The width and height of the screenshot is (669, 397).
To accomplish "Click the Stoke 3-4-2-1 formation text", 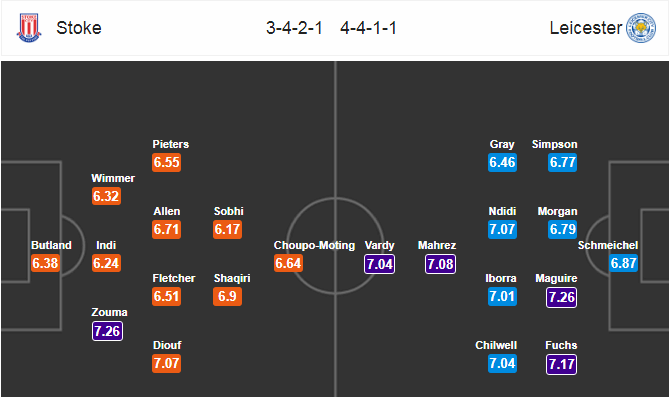I will pyautogui.click(x=294, y=28).
